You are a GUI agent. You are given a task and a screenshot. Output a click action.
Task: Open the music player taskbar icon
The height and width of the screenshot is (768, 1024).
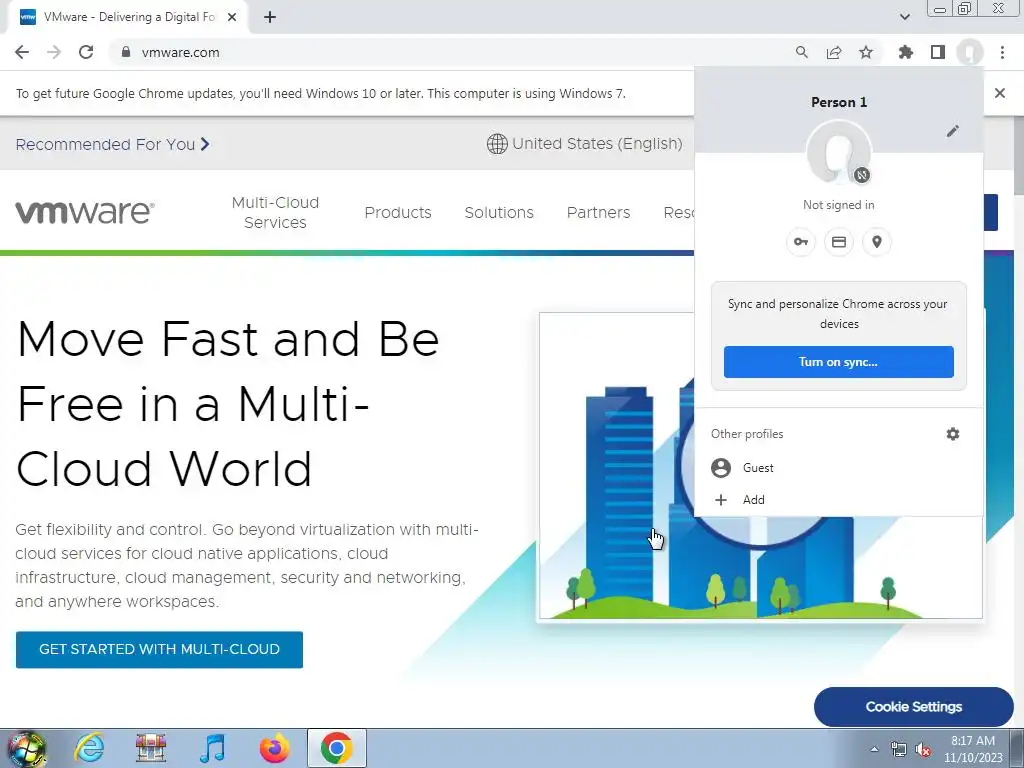point(213,748)
